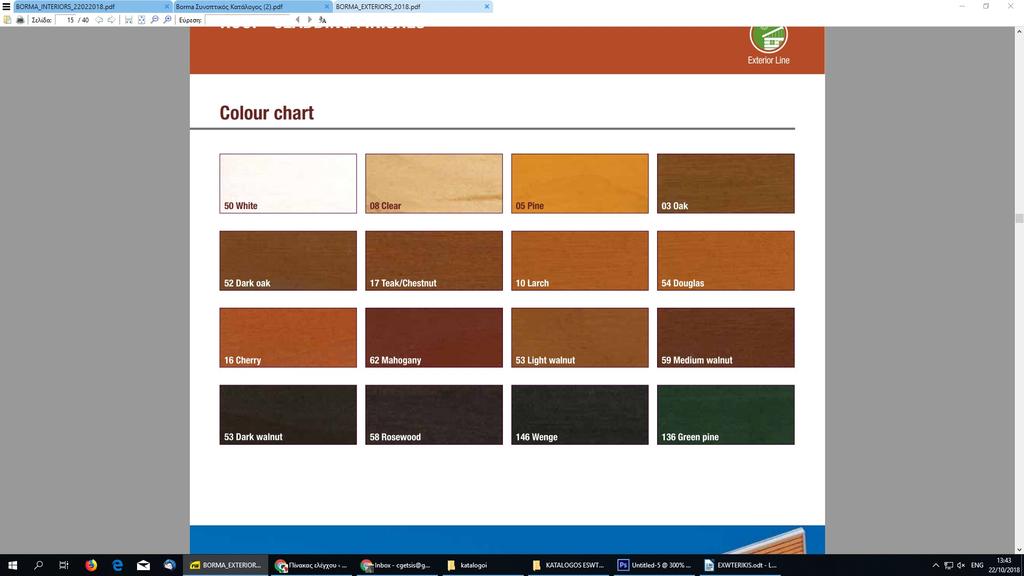The width and height of the screenshot is (1024, 576).
Task: Click the 53 Dark walnut swatch
Action: pos(288,415)
